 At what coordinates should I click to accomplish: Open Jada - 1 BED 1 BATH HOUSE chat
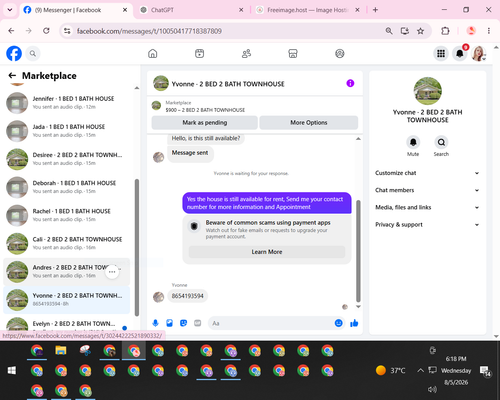pyautogui.click(x=67, y=131)
